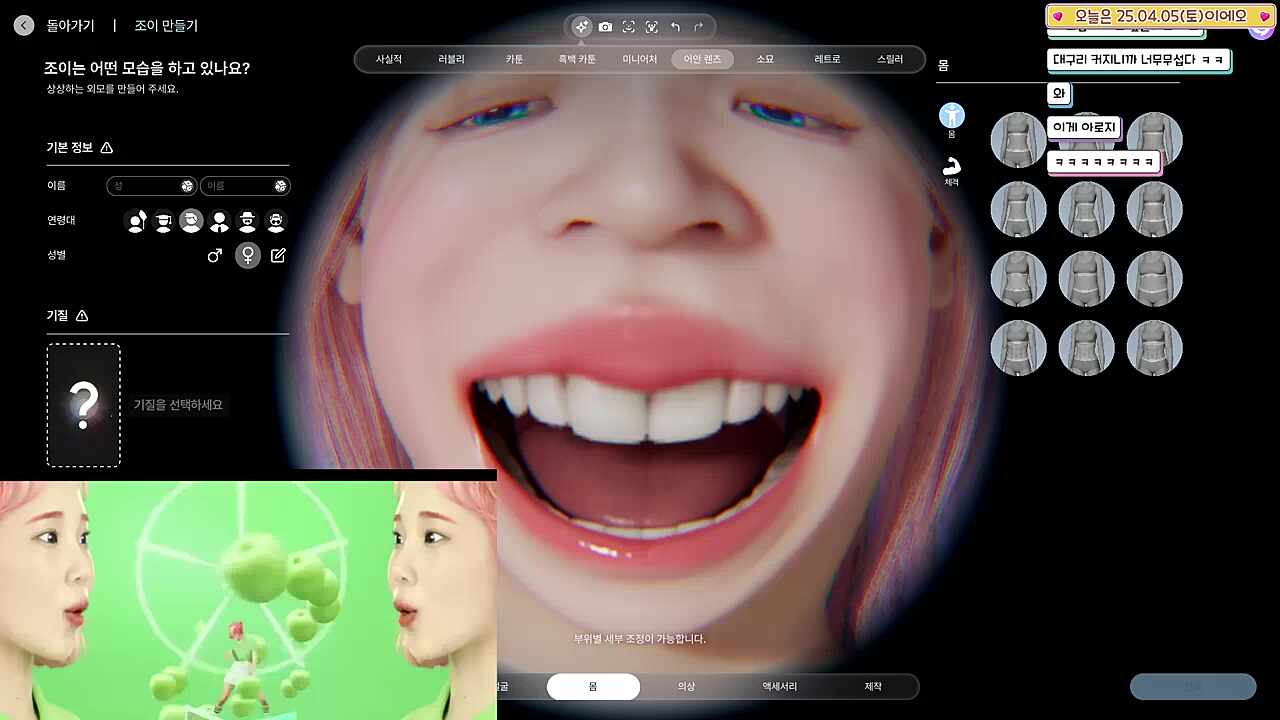1280x720 pixels.
Task: Click the greyed-out button at bottom right
Action: [1193, 687]
